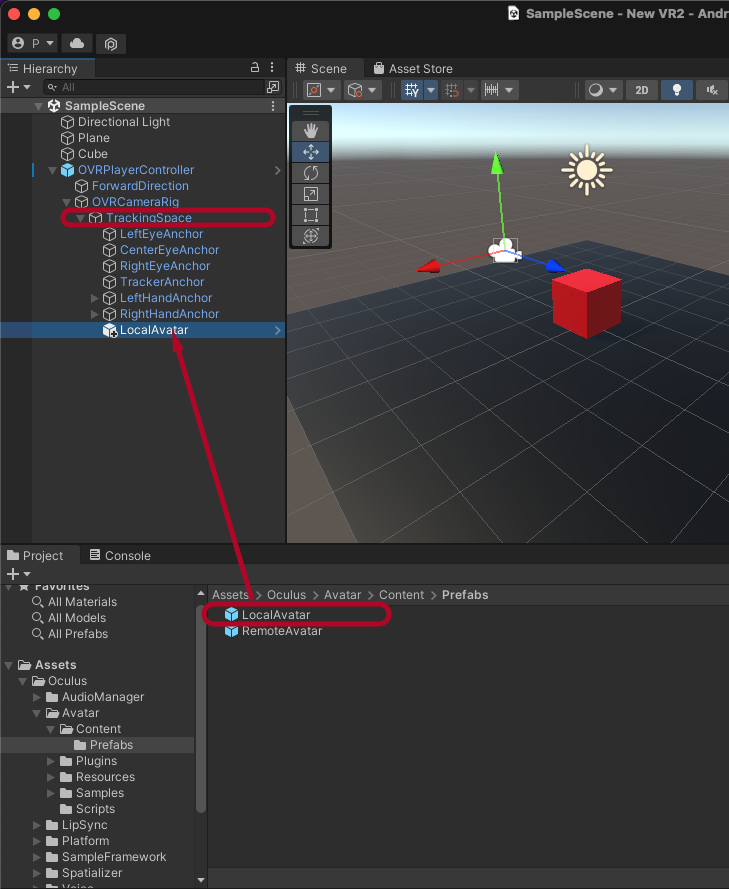Switch to the Asset Store tab

pyautogui.click(x=413, y=69)
